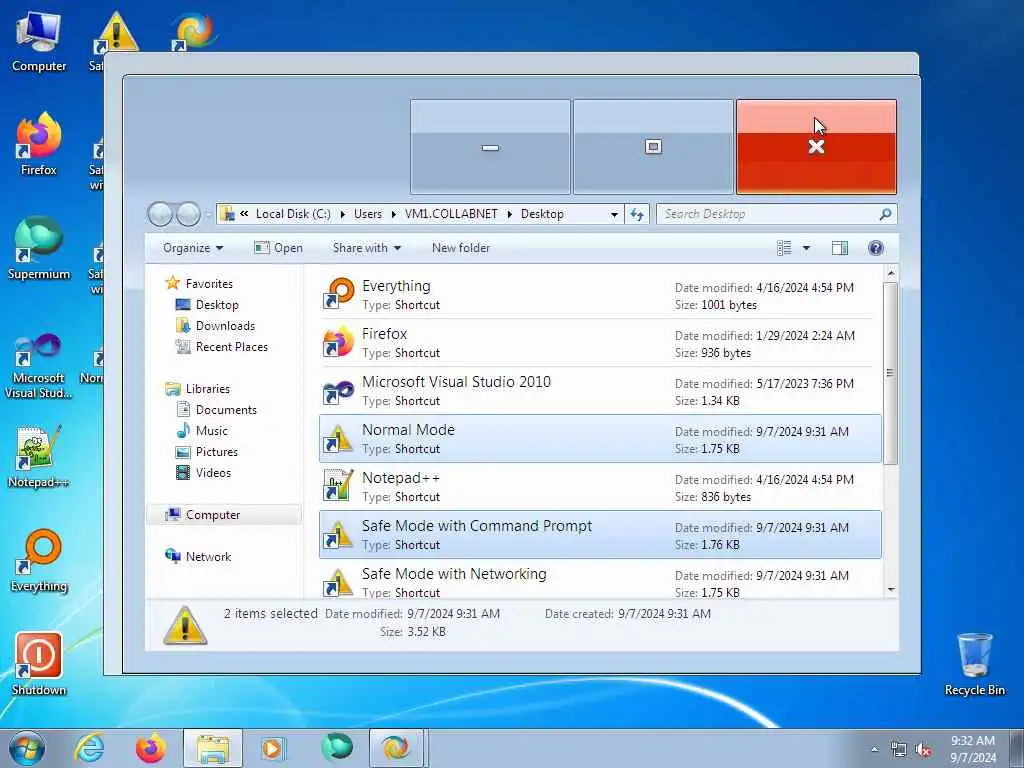Open Pictures library
This screenshot has height=768, width=1024.
[x=217, y=451]
